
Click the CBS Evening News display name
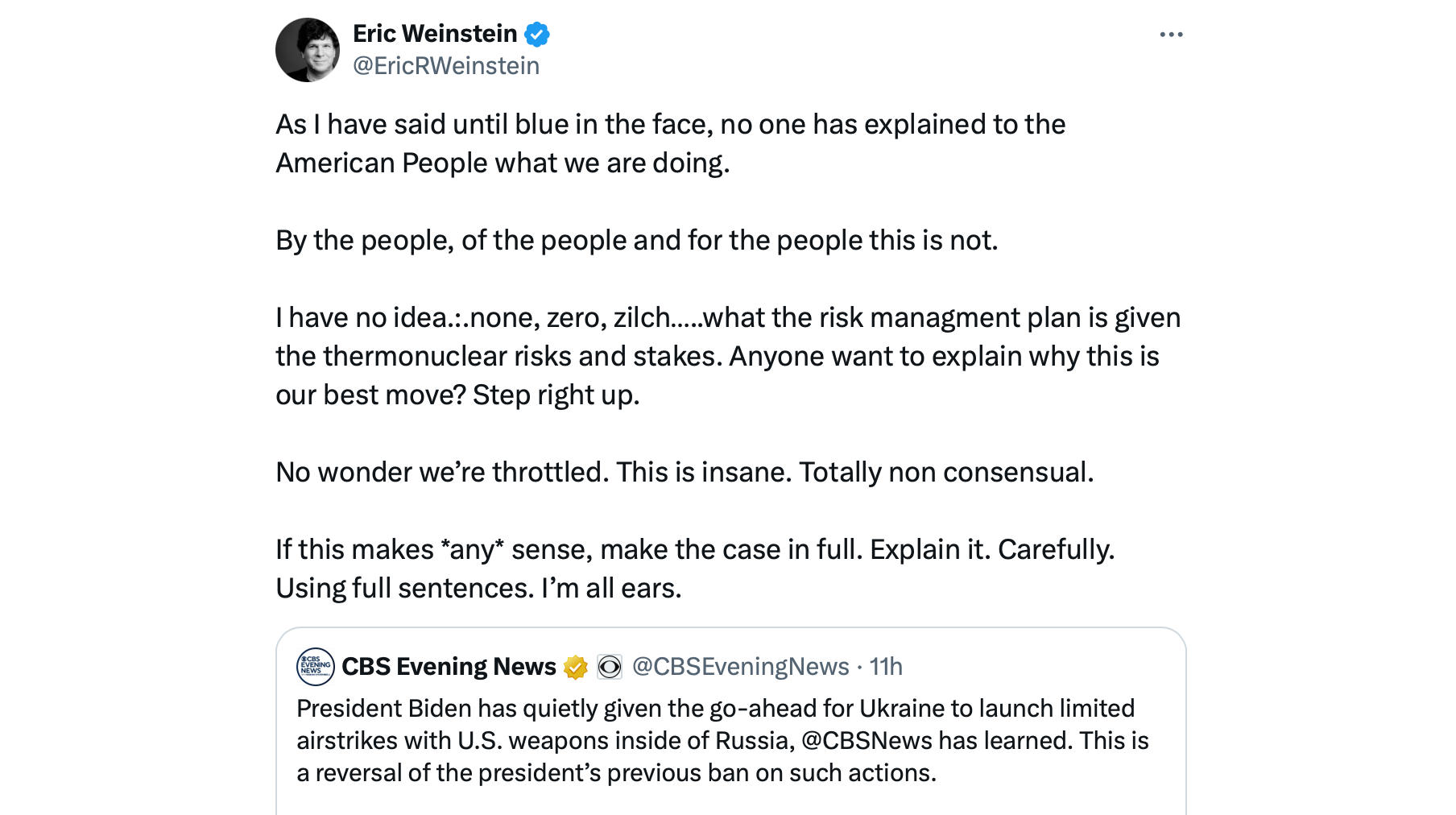[449, 667]
